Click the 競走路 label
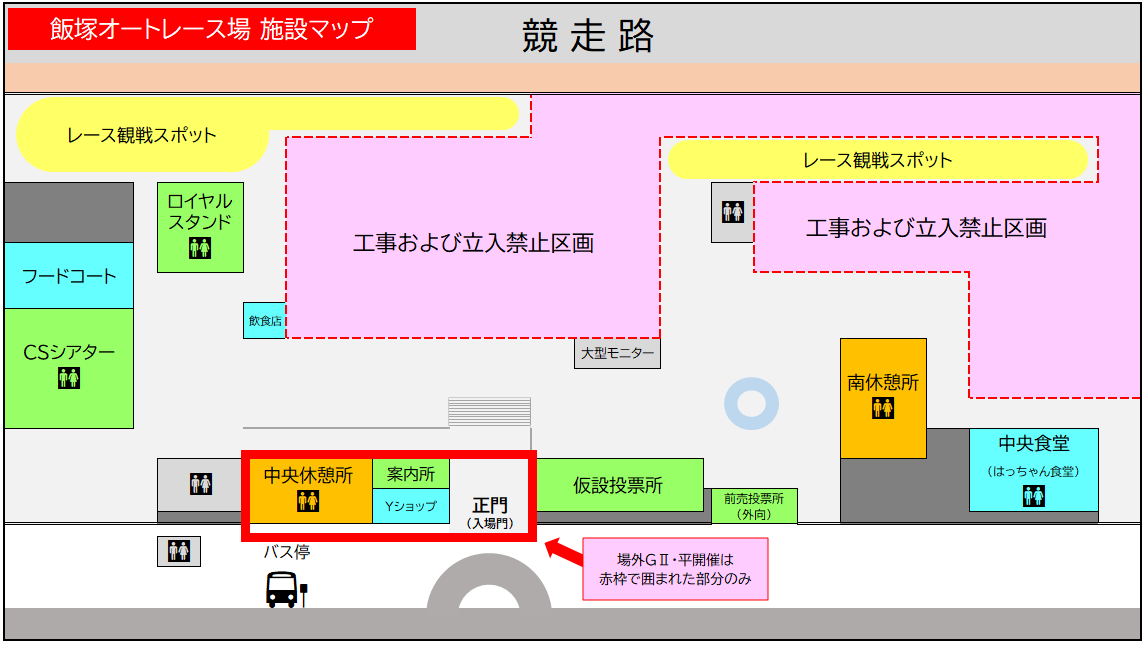 pyautogui.click(x=588, y=36)
